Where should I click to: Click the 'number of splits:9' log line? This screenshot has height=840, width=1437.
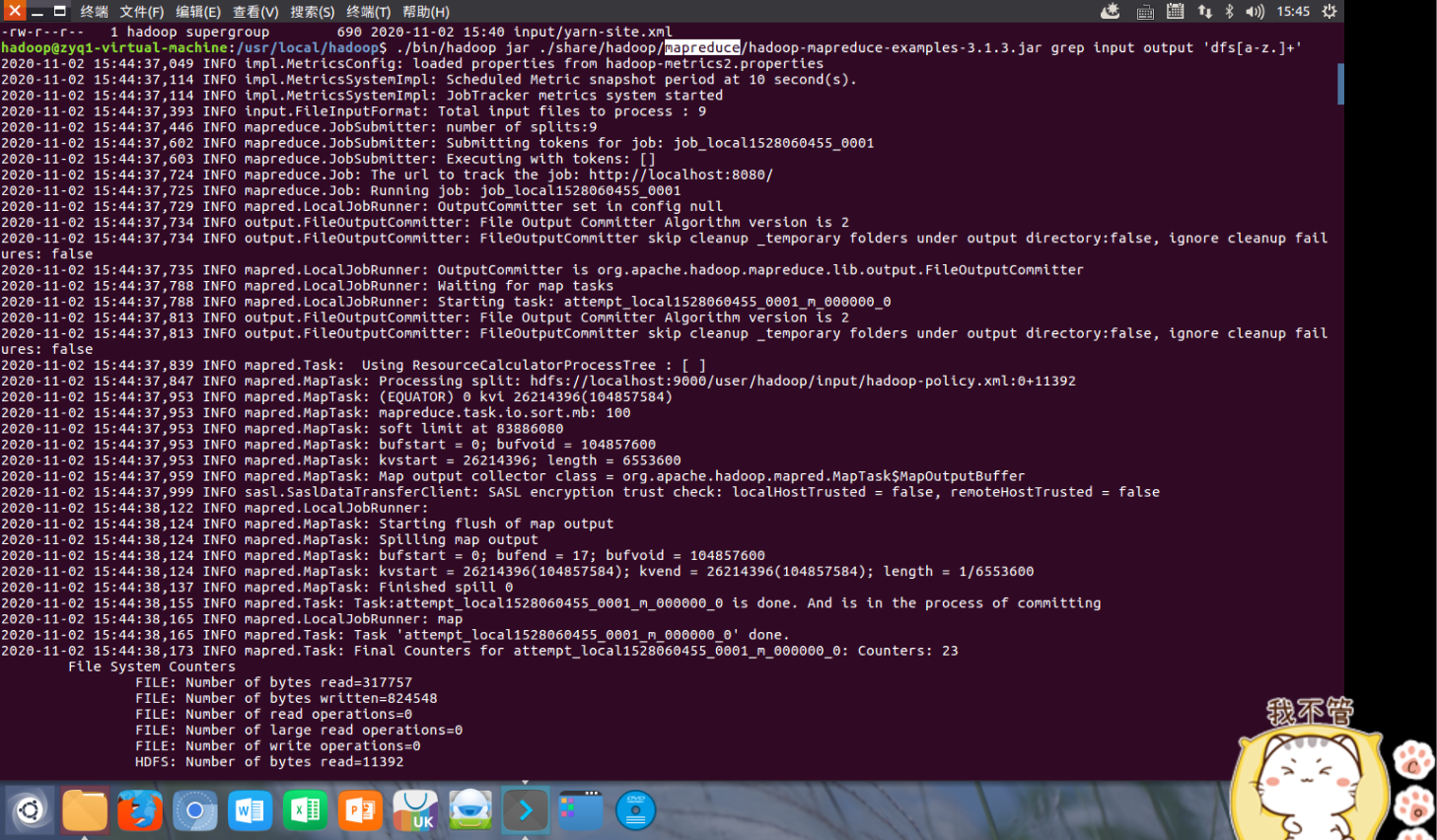click(x=299, y=127)
